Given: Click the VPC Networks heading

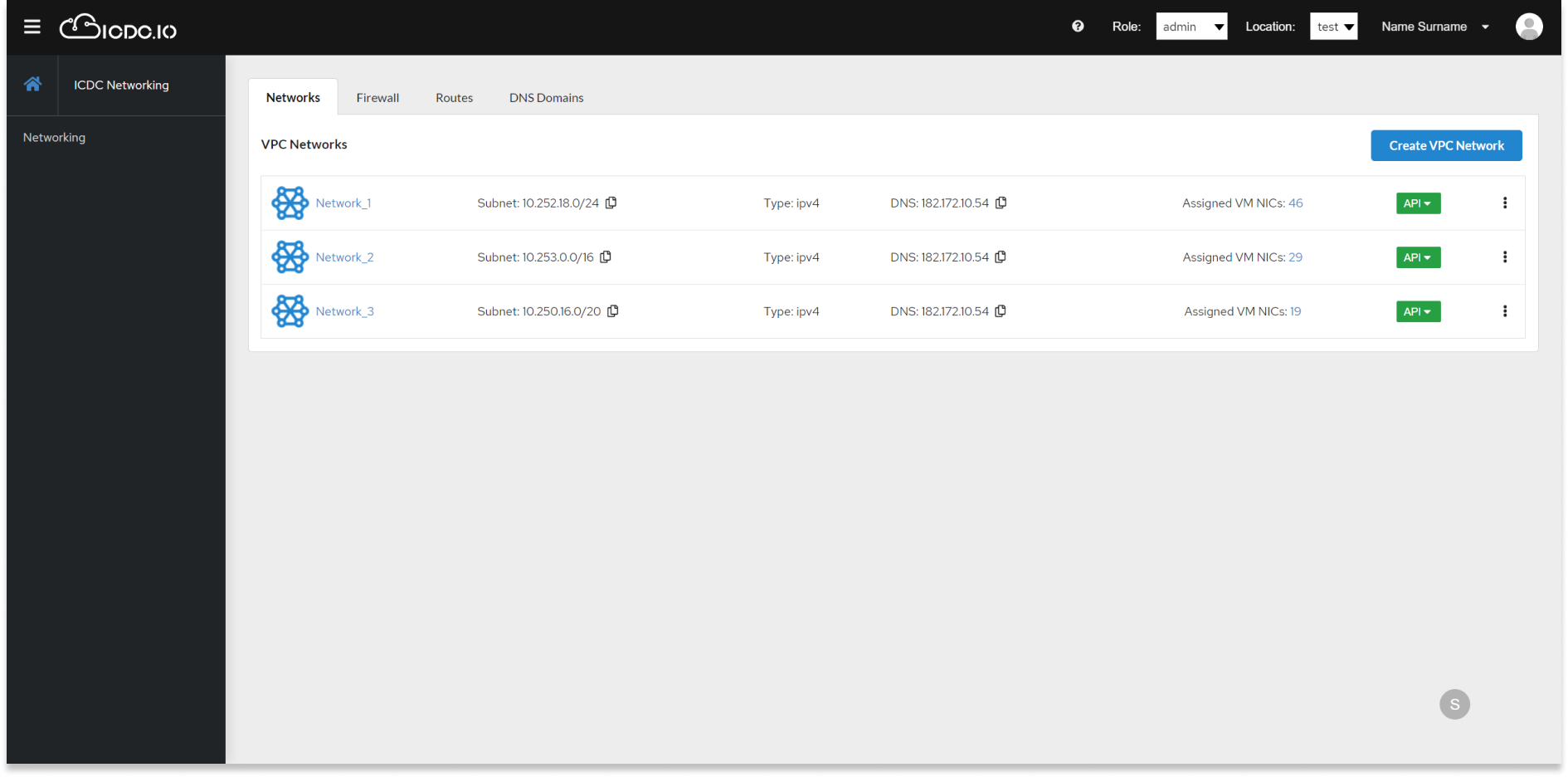Looking at the screenshot, I should [304, 144].
